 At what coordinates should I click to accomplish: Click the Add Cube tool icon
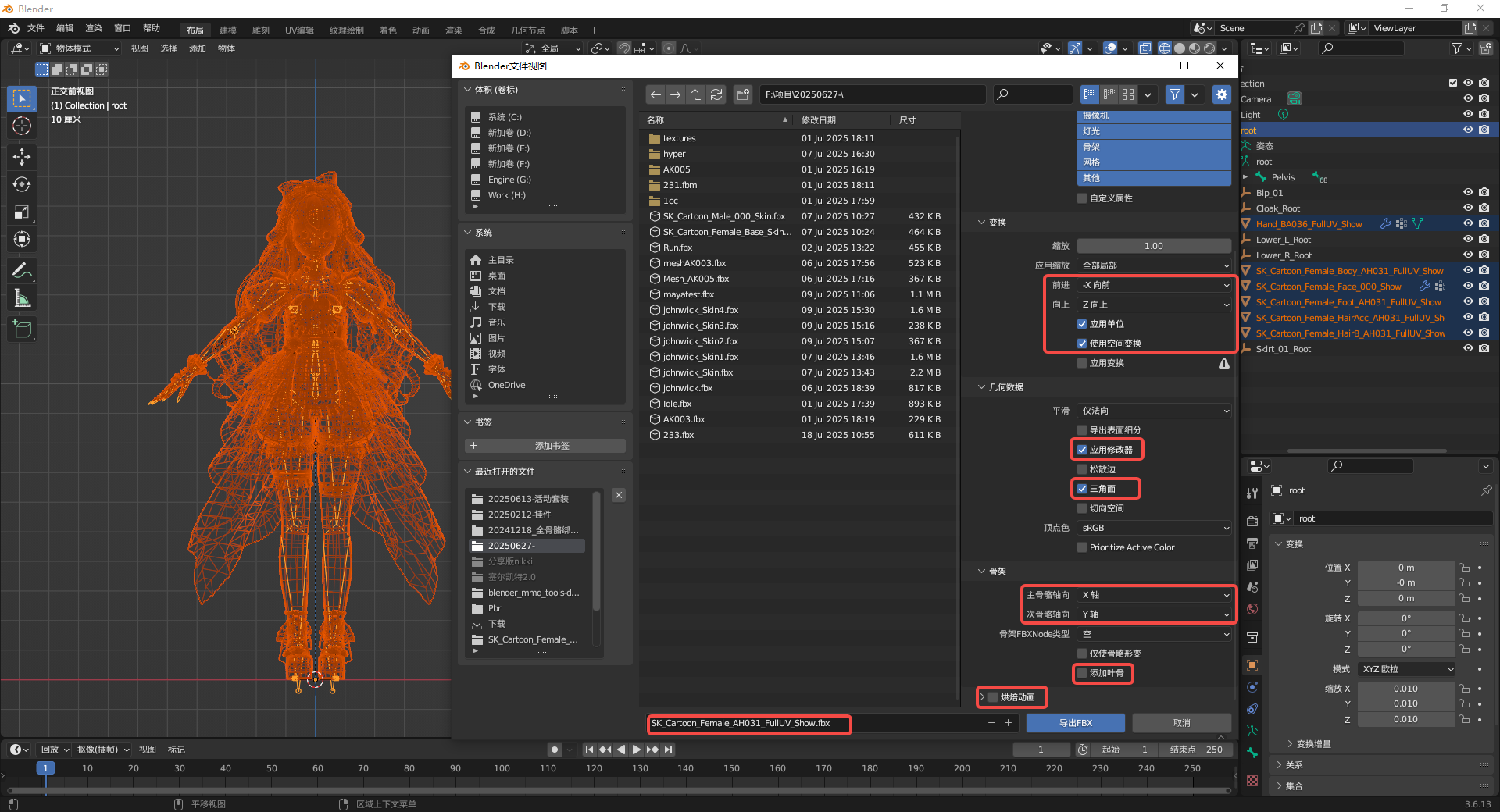click(x=22, y=329)
